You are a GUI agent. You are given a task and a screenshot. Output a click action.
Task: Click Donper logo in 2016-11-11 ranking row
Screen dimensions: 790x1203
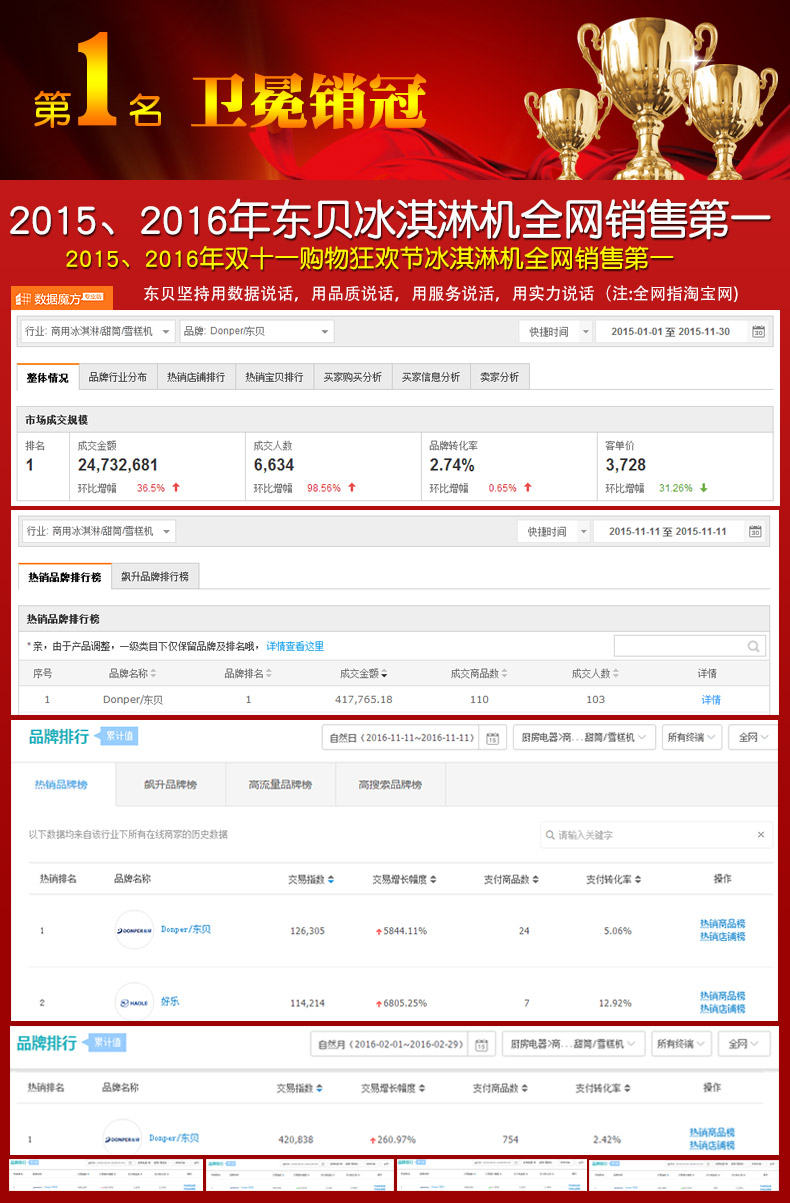pos(134,930)
